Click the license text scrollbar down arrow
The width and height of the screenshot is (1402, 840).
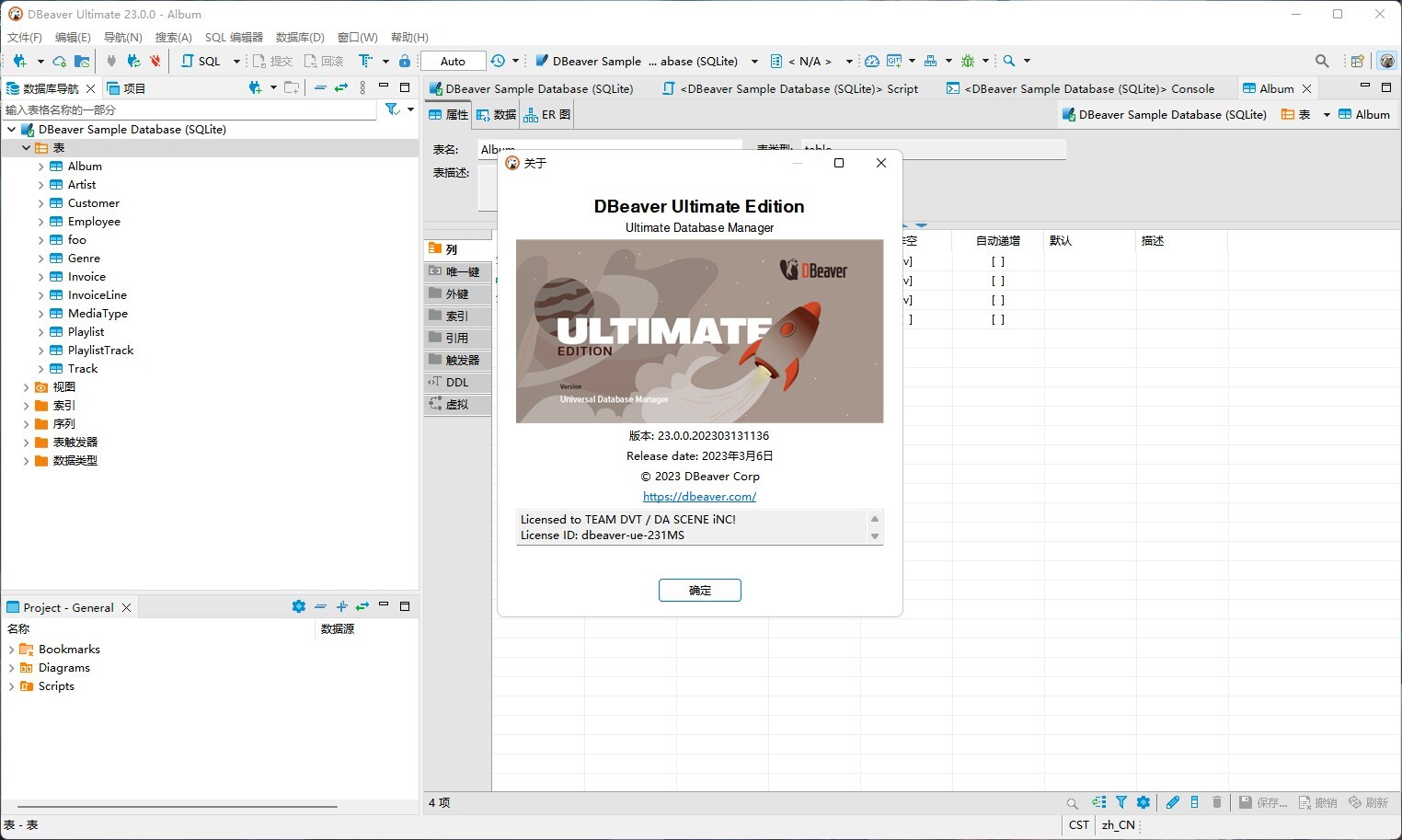point(875,536)
